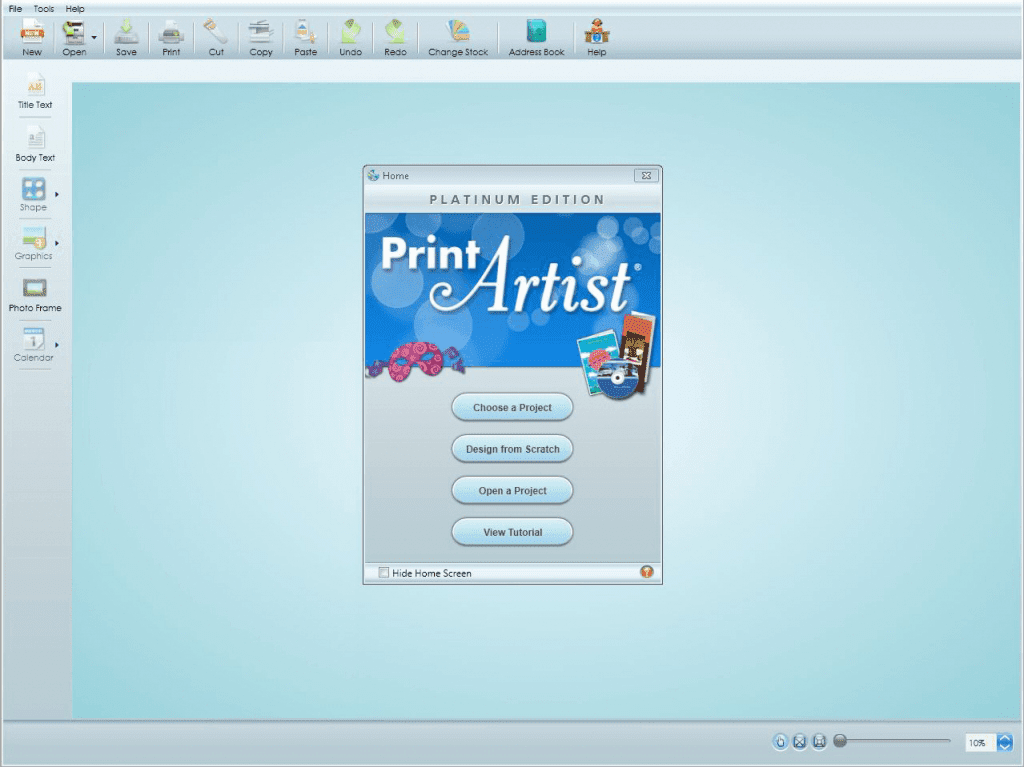Click the Redo toolbar icon
1024x767 pixels.
point(395,37)
